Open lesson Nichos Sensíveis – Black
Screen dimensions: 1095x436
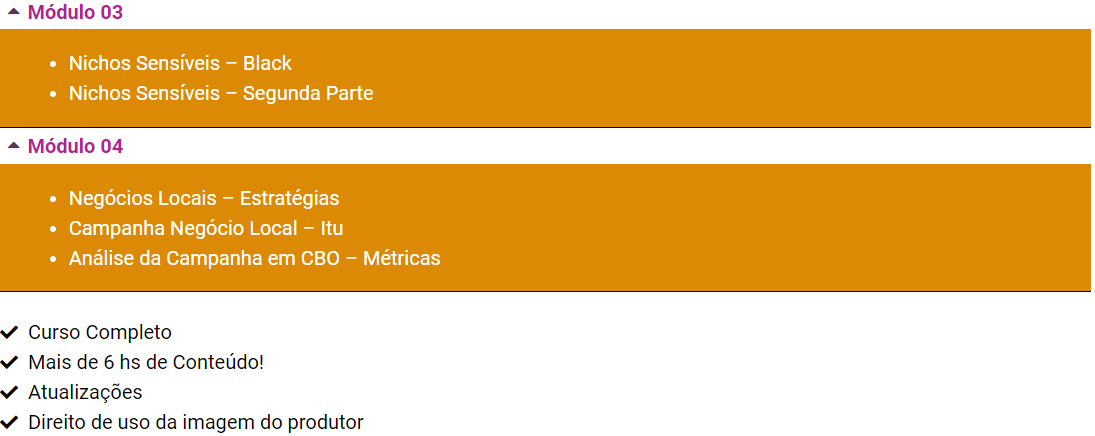tap(180, 63)
